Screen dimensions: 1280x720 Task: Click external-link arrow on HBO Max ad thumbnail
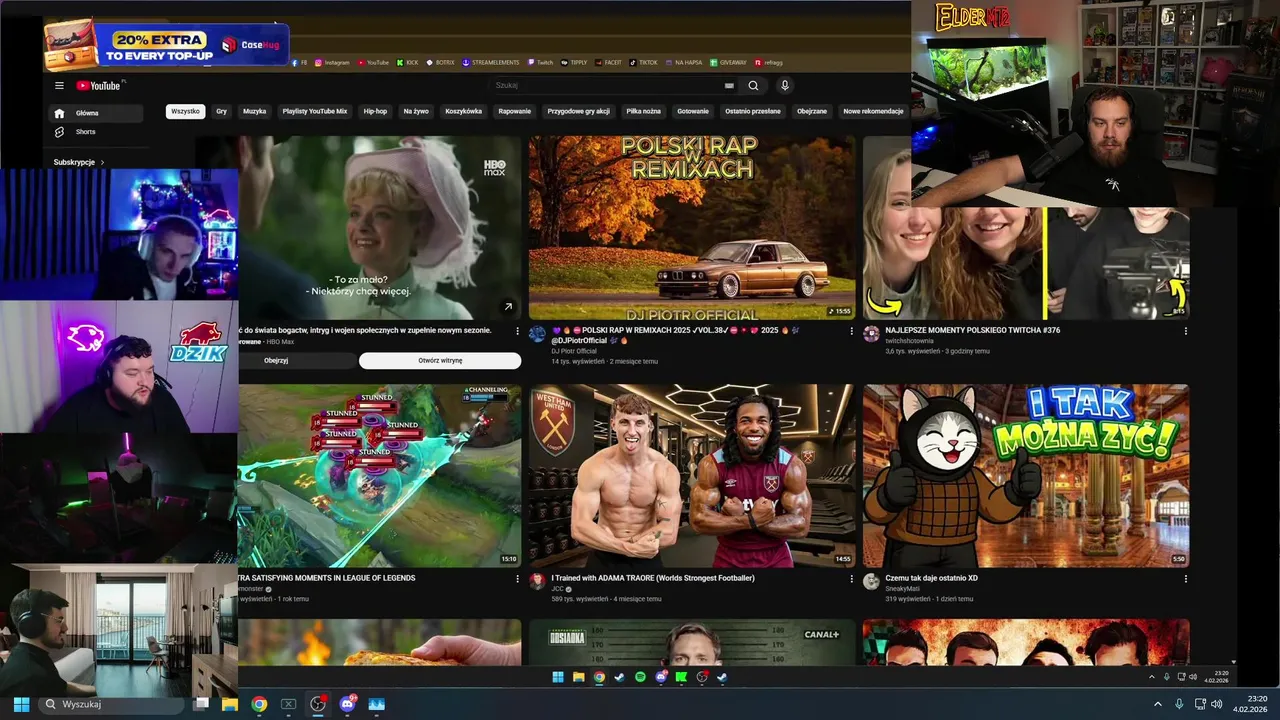(x=508, y=307)
